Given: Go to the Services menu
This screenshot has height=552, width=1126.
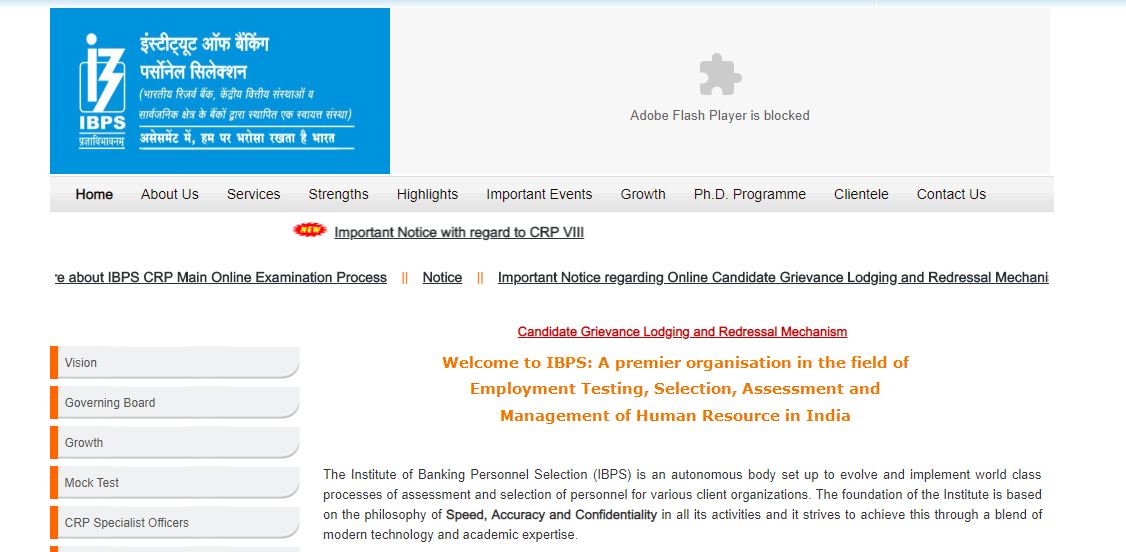Looking at the screenshot, I should (253, 195).
